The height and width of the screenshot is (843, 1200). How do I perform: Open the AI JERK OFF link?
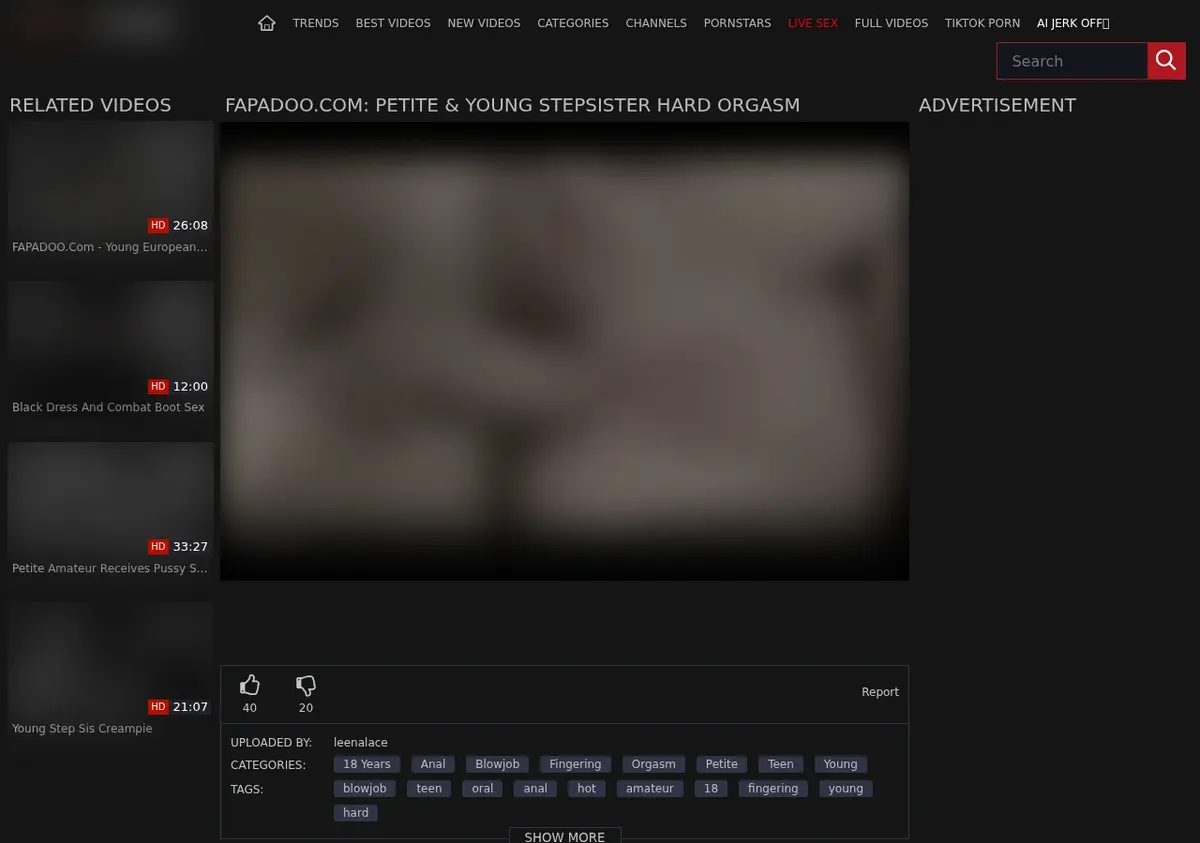tap(1073, 23)
